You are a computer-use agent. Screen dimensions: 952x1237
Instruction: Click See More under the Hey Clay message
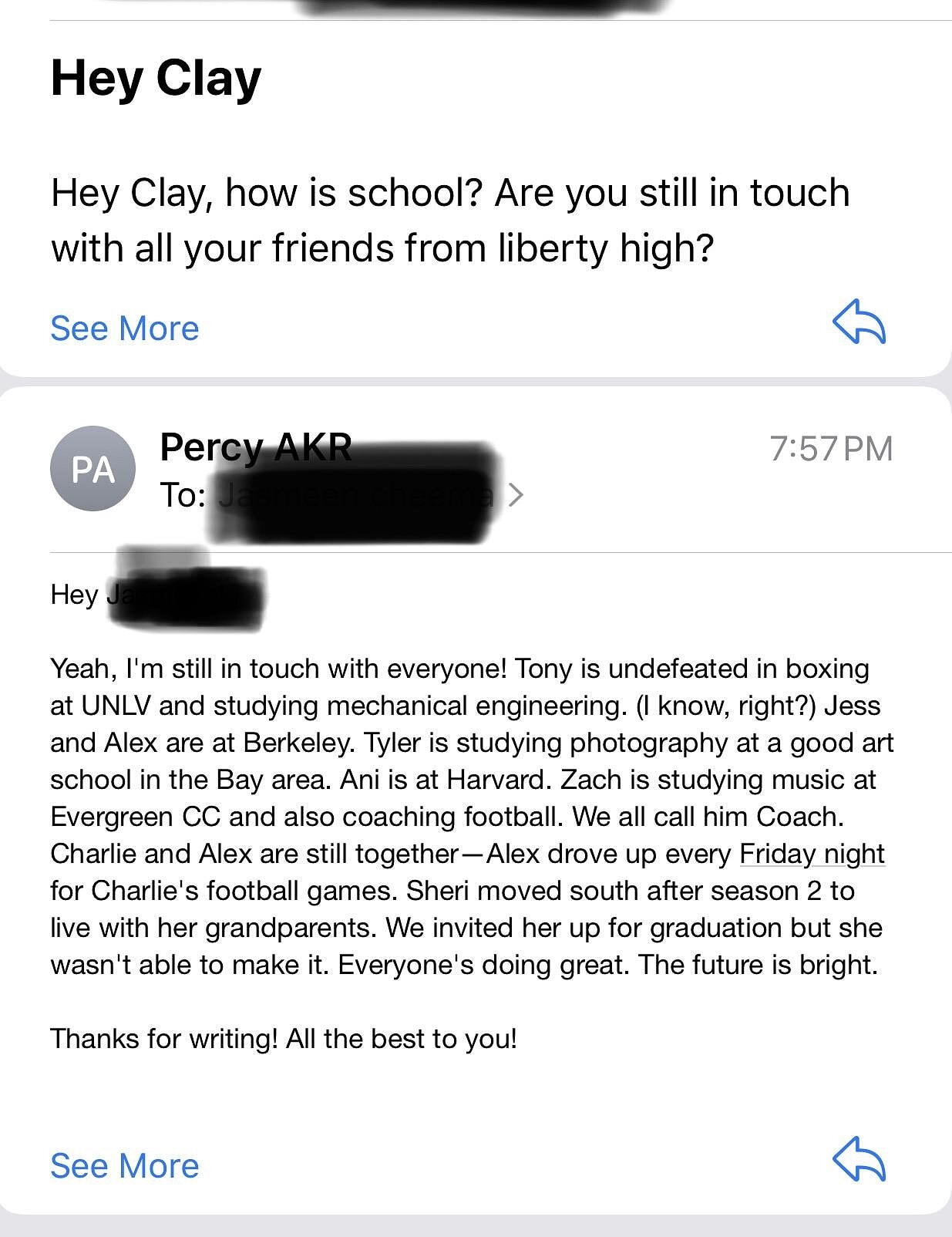point(125,329)
